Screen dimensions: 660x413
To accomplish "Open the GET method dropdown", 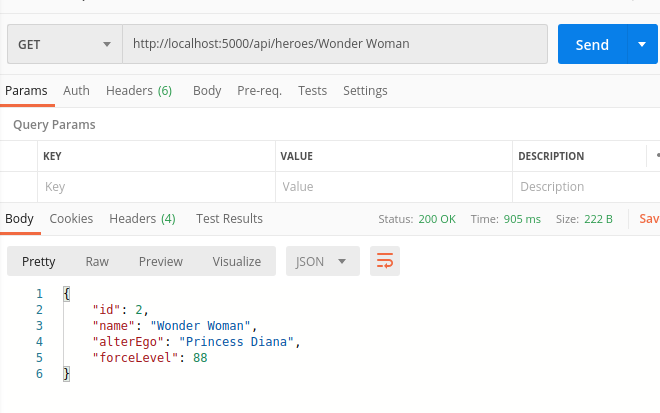I will click(64, 44).
